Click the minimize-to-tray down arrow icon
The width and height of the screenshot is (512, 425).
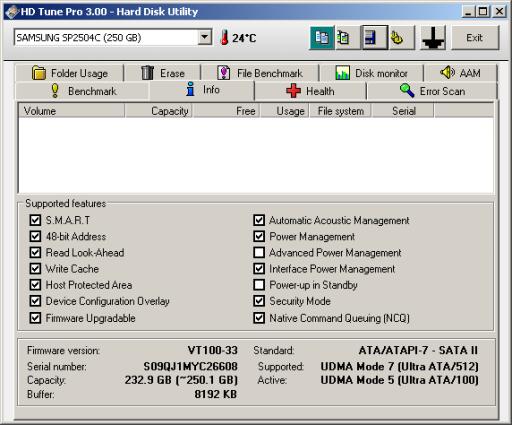433,38
